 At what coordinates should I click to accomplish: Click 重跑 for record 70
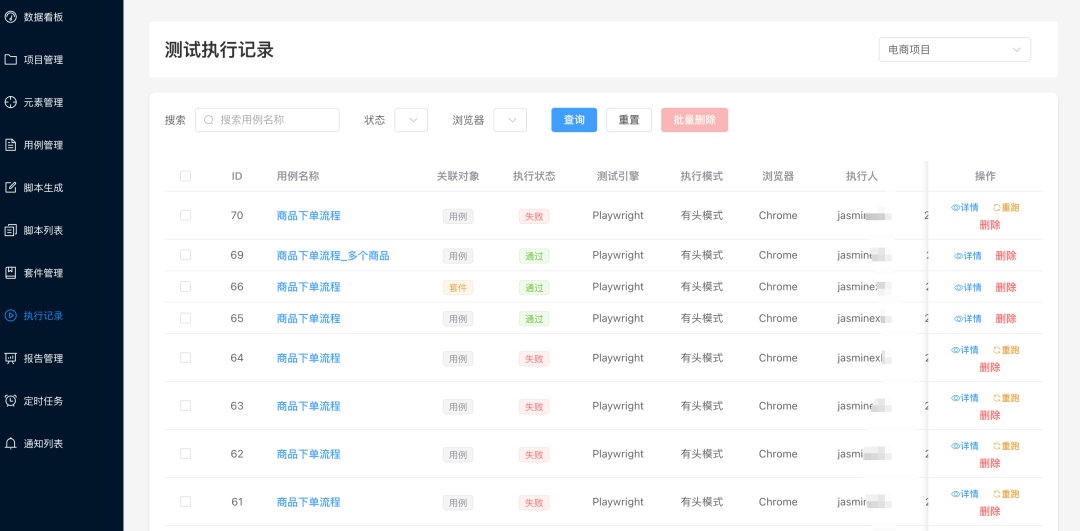click(1006, 207)
